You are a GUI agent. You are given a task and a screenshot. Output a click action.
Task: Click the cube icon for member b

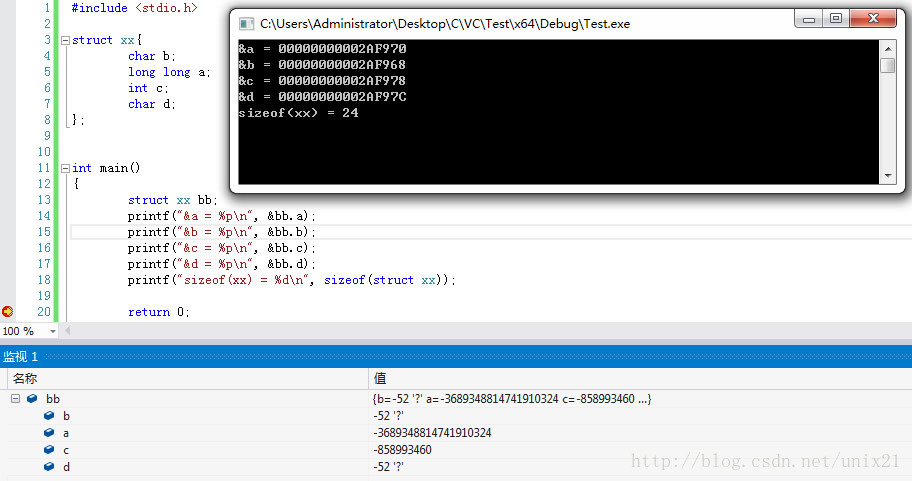click(49, 416)
